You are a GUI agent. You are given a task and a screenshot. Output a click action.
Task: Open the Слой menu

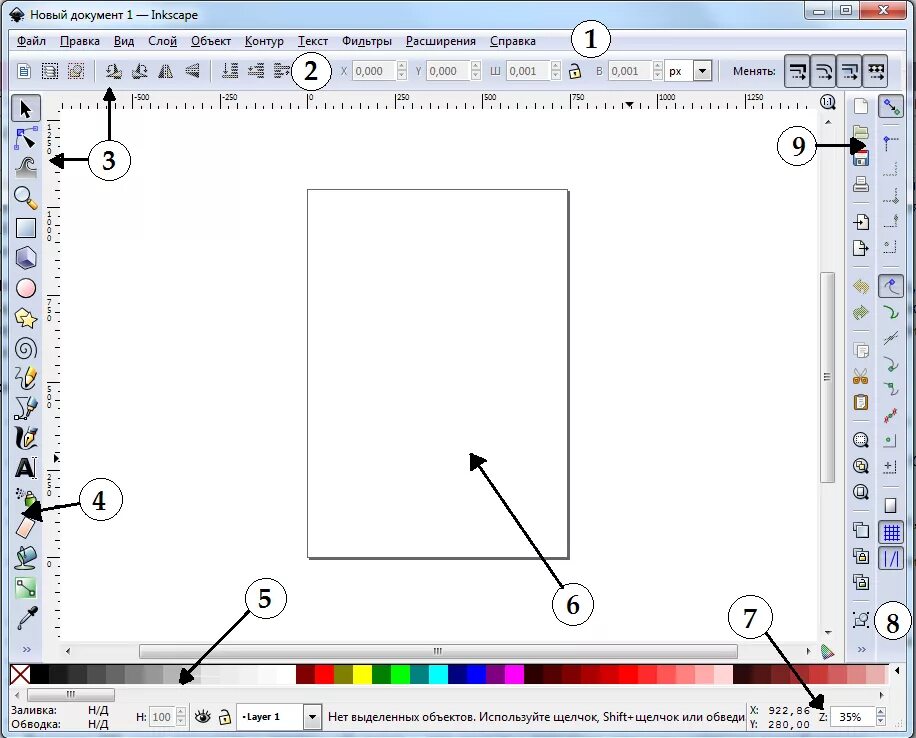(x=162, y=41)
